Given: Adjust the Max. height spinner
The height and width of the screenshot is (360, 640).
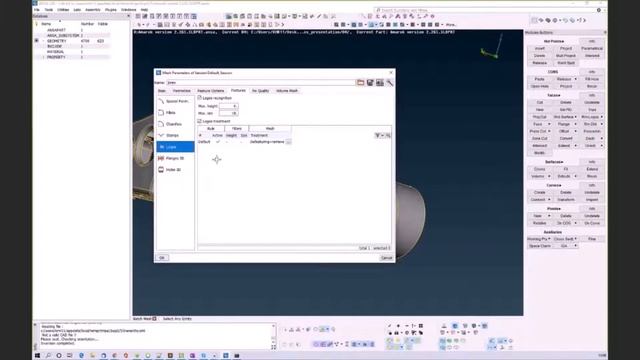Looking at the screenshot, I should tap(229, 106).
